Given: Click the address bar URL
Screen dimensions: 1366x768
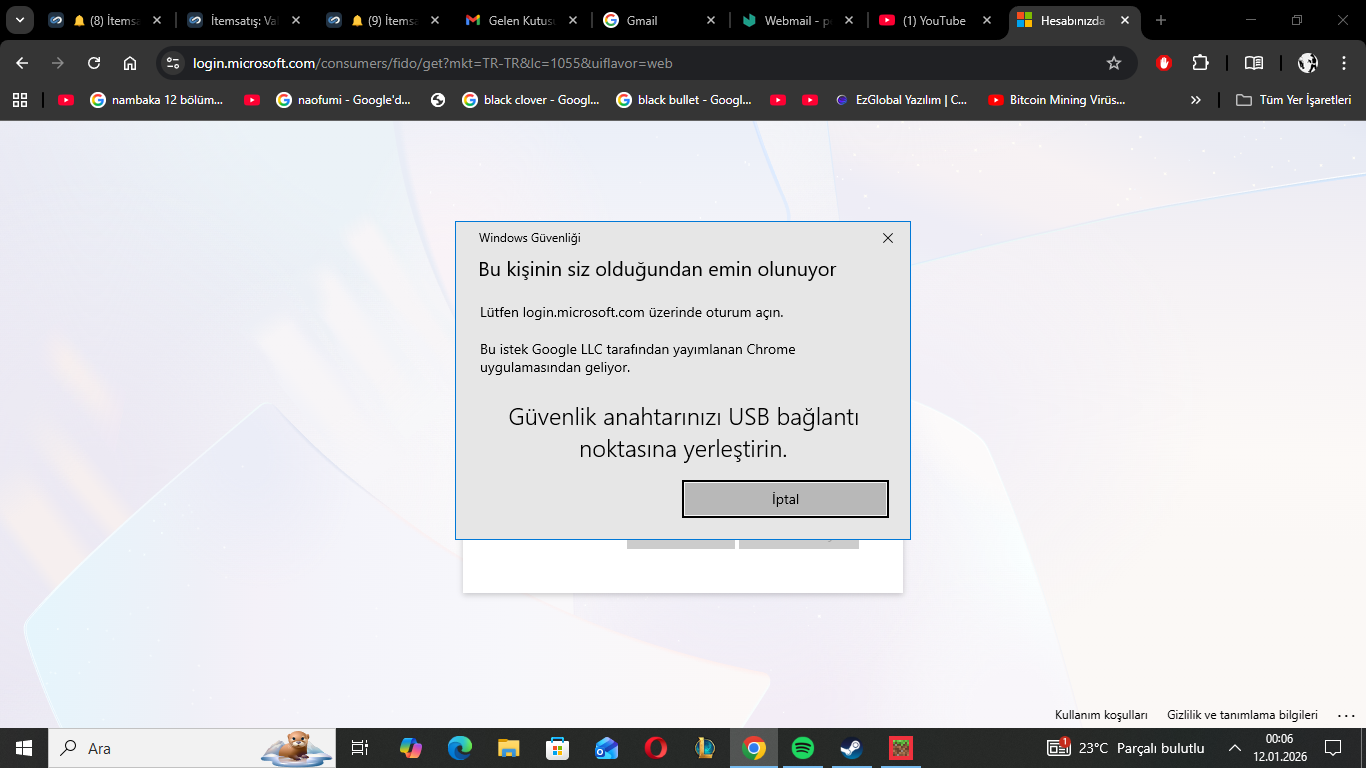Looking at the screenshot, I should 432,63.
